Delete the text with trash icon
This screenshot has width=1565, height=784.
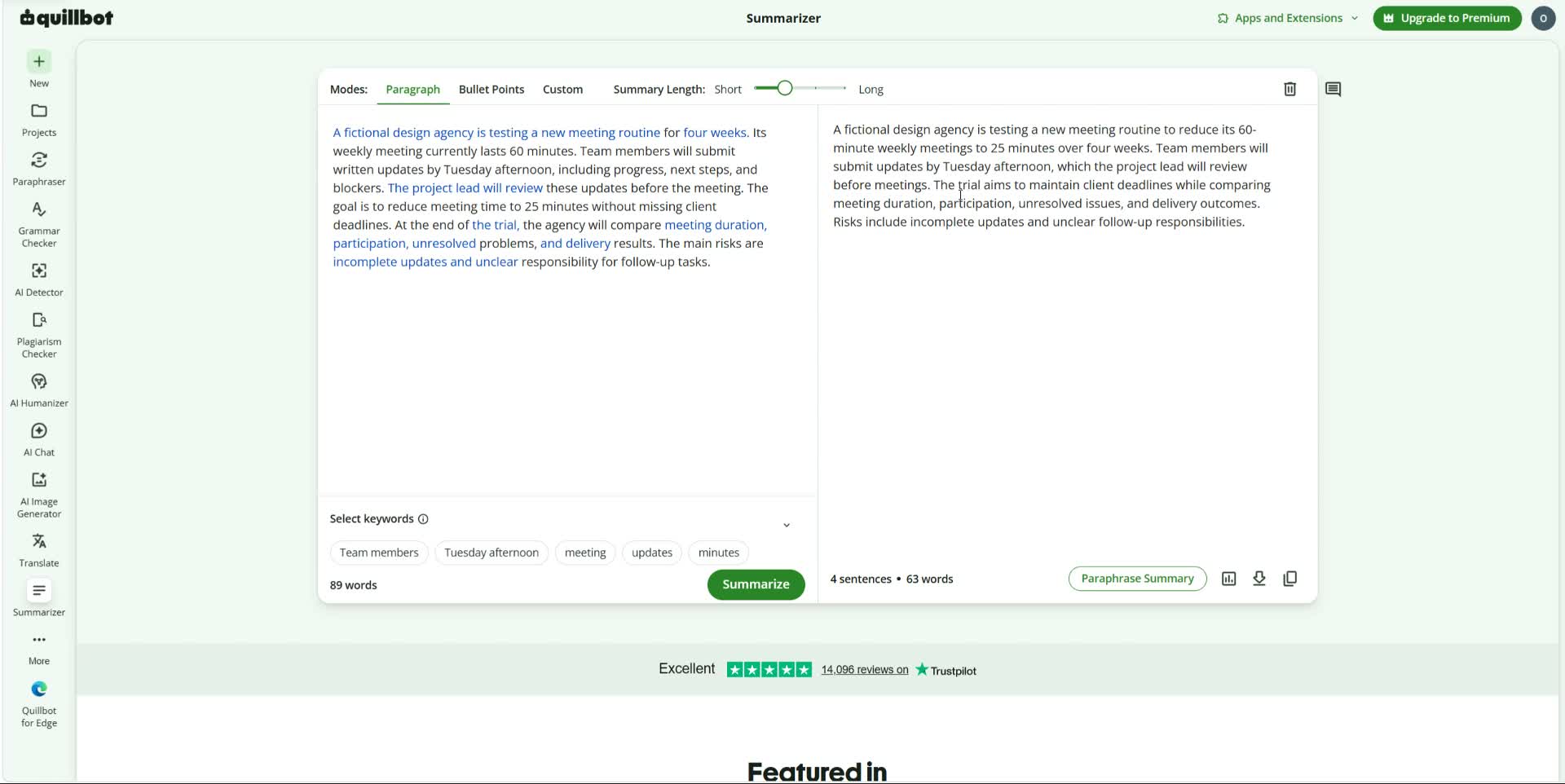tap(1289, 89)
